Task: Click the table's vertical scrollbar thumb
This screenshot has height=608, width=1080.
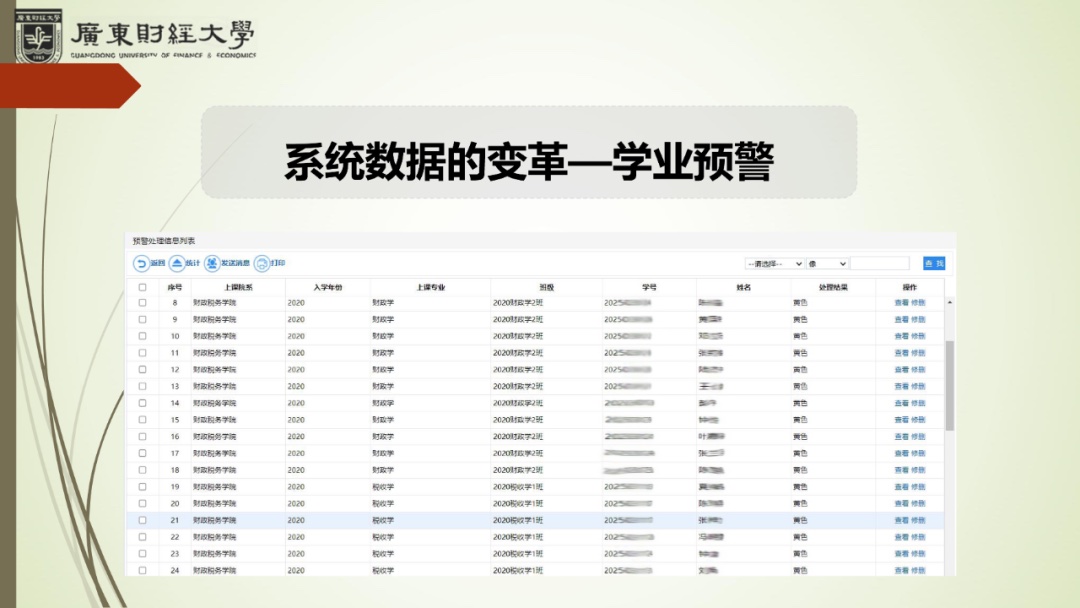Action: click(949, 385)
